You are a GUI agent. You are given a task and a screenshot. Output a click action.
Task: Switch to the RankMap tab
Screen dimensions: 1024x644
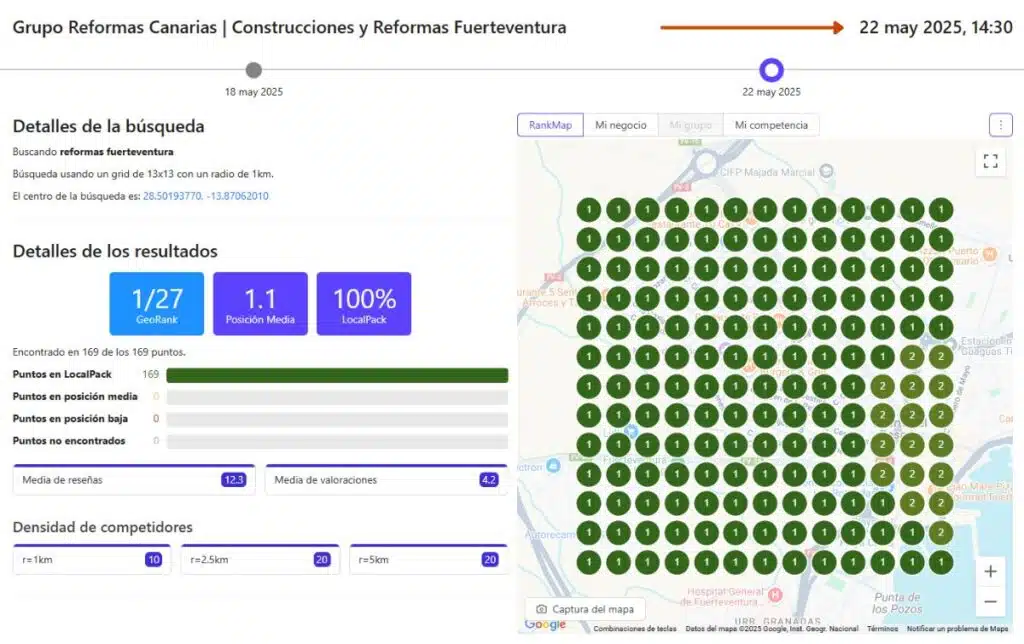[550, 125]
